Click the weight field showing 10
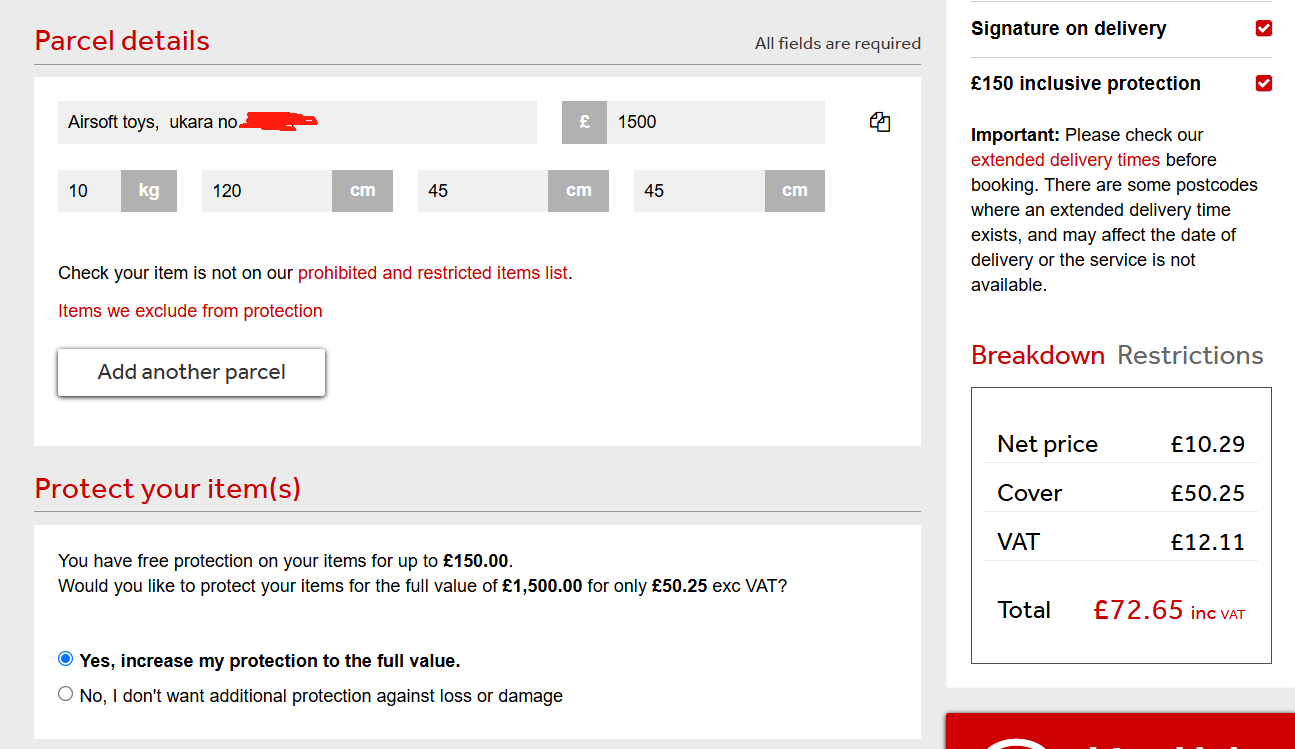The width and height of the screenshot is (1295, 749). coord(90,191)
